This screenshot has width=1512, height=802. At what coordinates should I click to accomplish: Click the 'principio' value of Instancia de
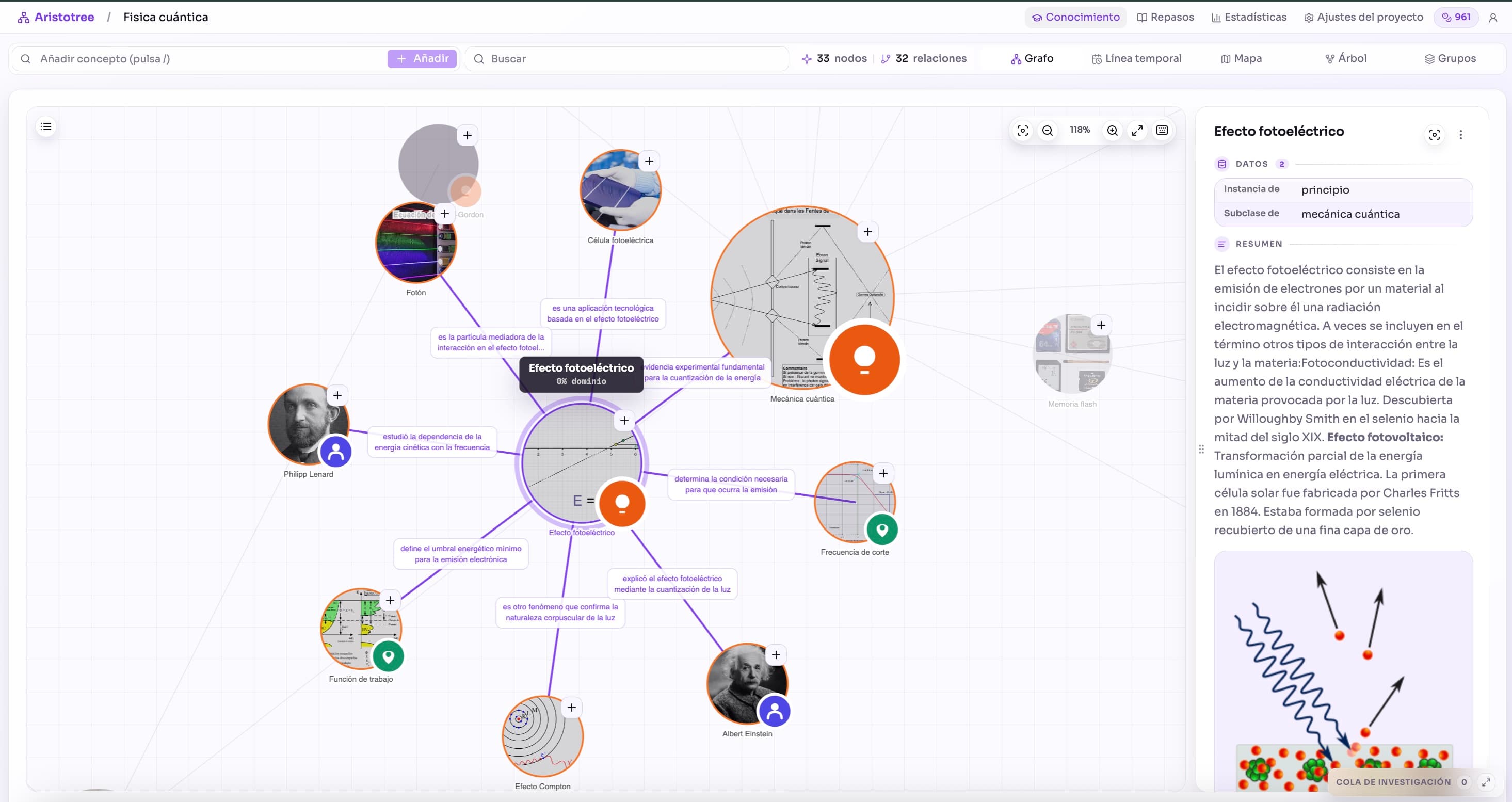[x=1325, y=189]
